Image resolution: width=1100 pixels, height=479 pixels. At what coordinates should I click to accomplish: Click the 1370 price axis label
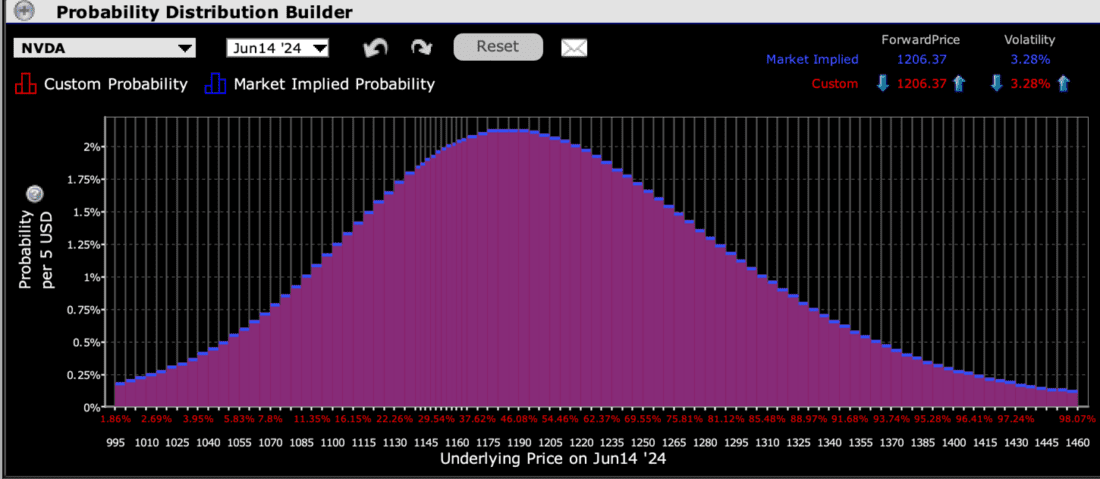point(891,443)
